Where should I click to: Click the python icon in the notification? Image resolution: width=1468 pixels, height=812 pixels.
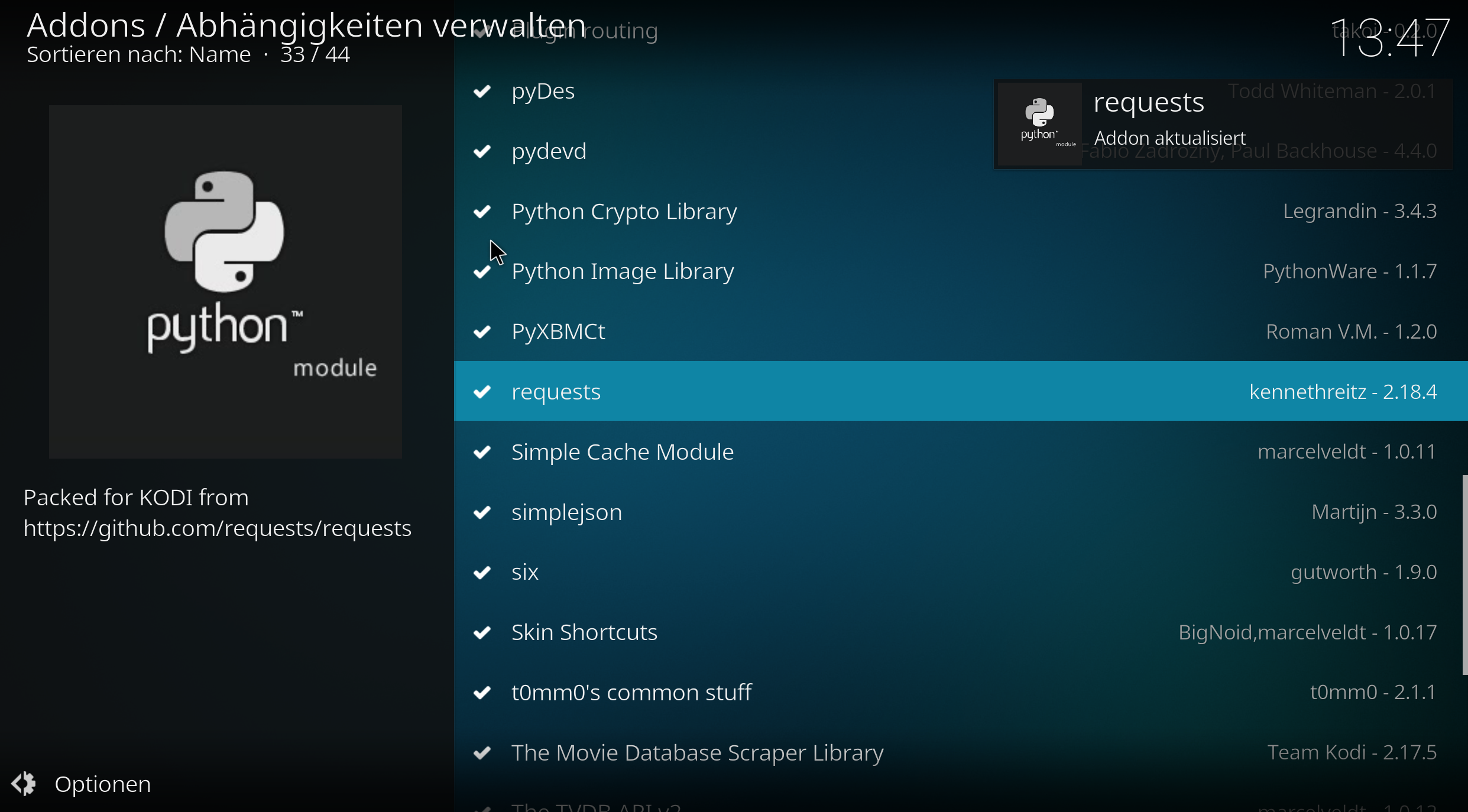[1040, 124]
